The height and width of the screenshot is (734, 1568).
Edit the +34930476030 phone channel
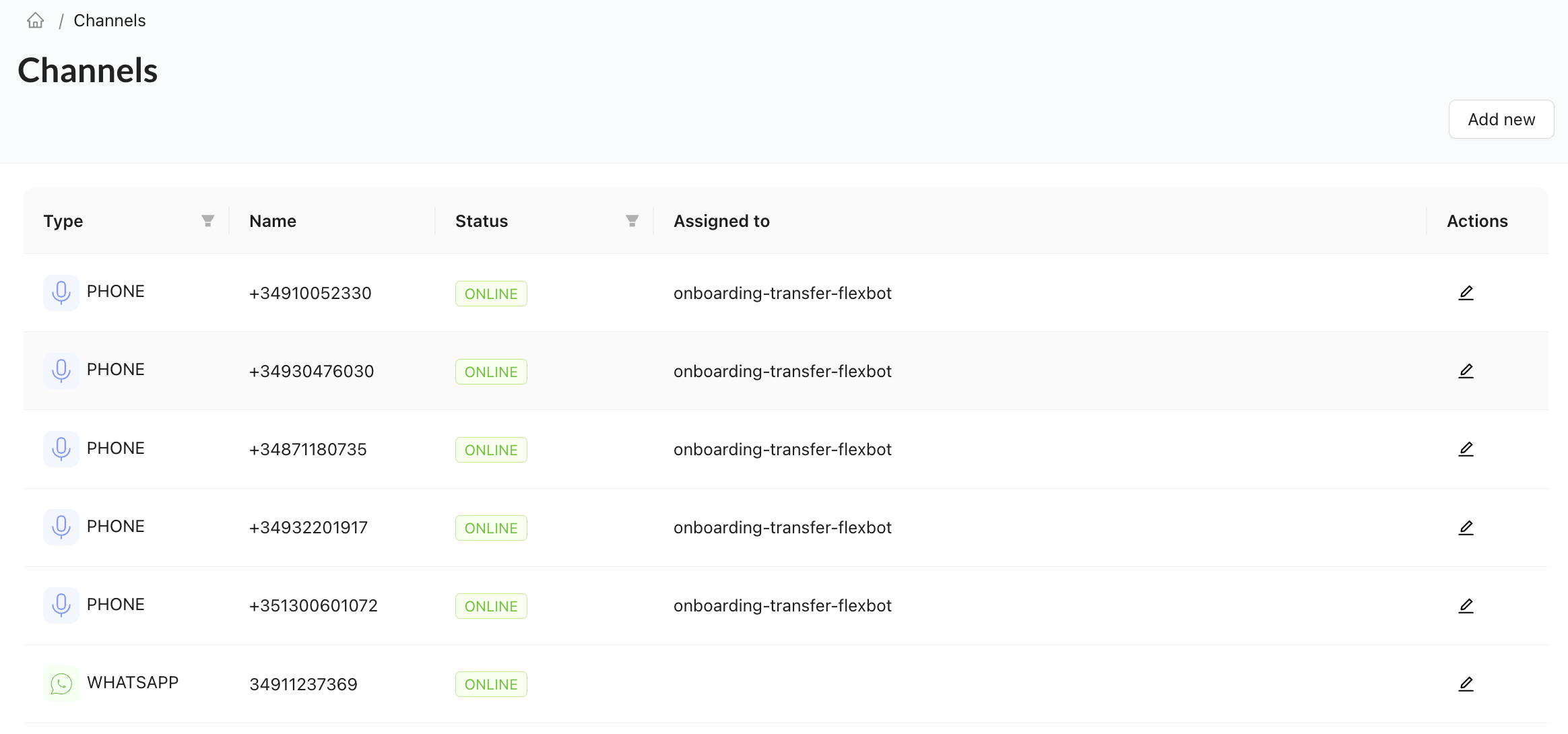[x=1466, y=371]
